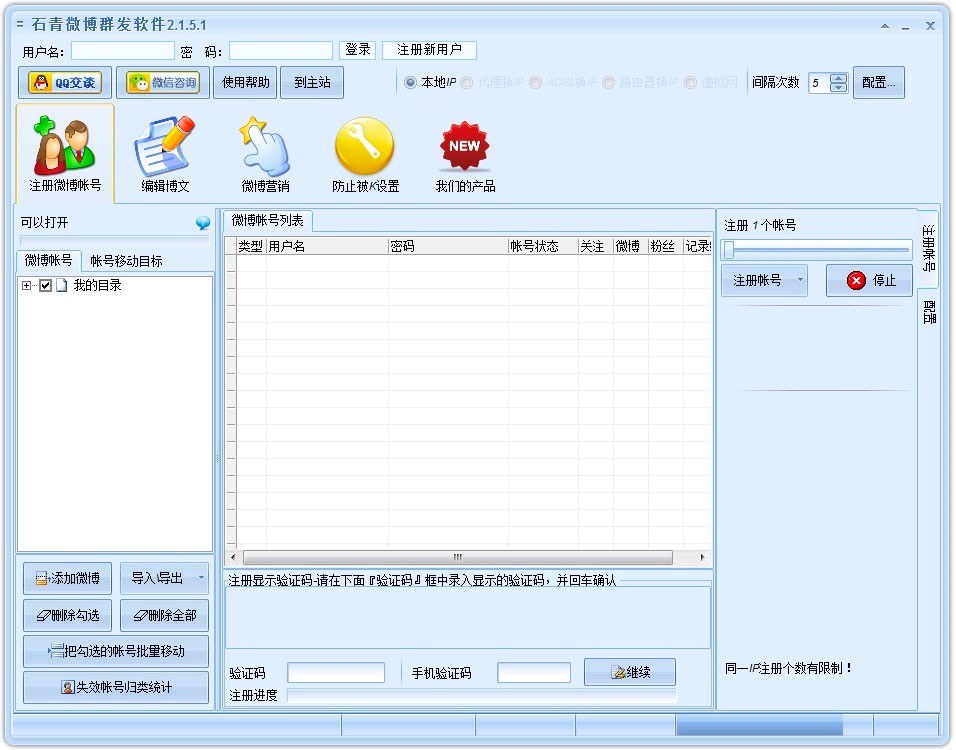Select the 微博帐号列表 tab
The image size is (956, 750).
point(268,220)
